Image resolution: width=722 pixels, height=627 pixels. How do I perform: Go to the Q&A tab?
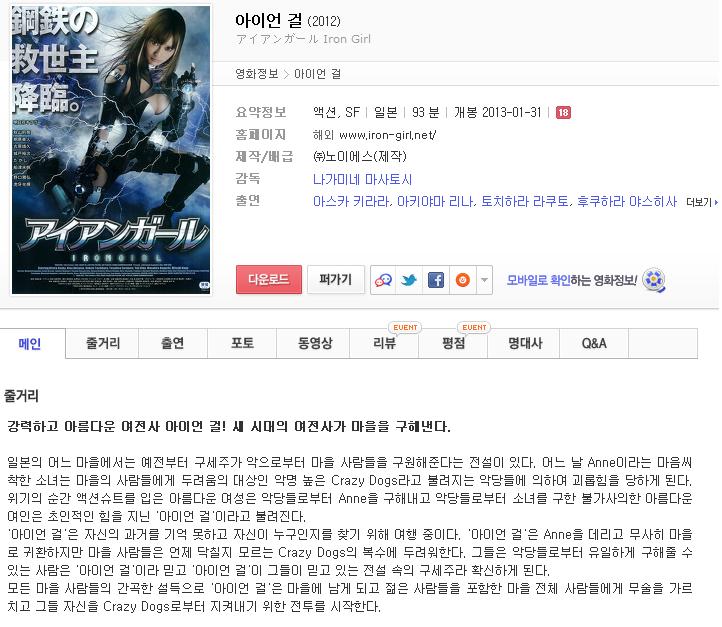coord(594,343)
